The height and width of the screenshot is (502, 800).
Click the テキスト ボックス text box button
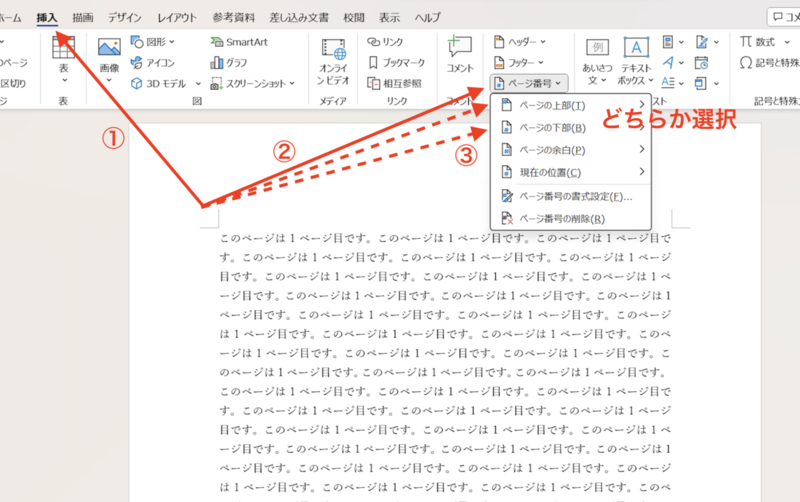click(x=636, y=62)
